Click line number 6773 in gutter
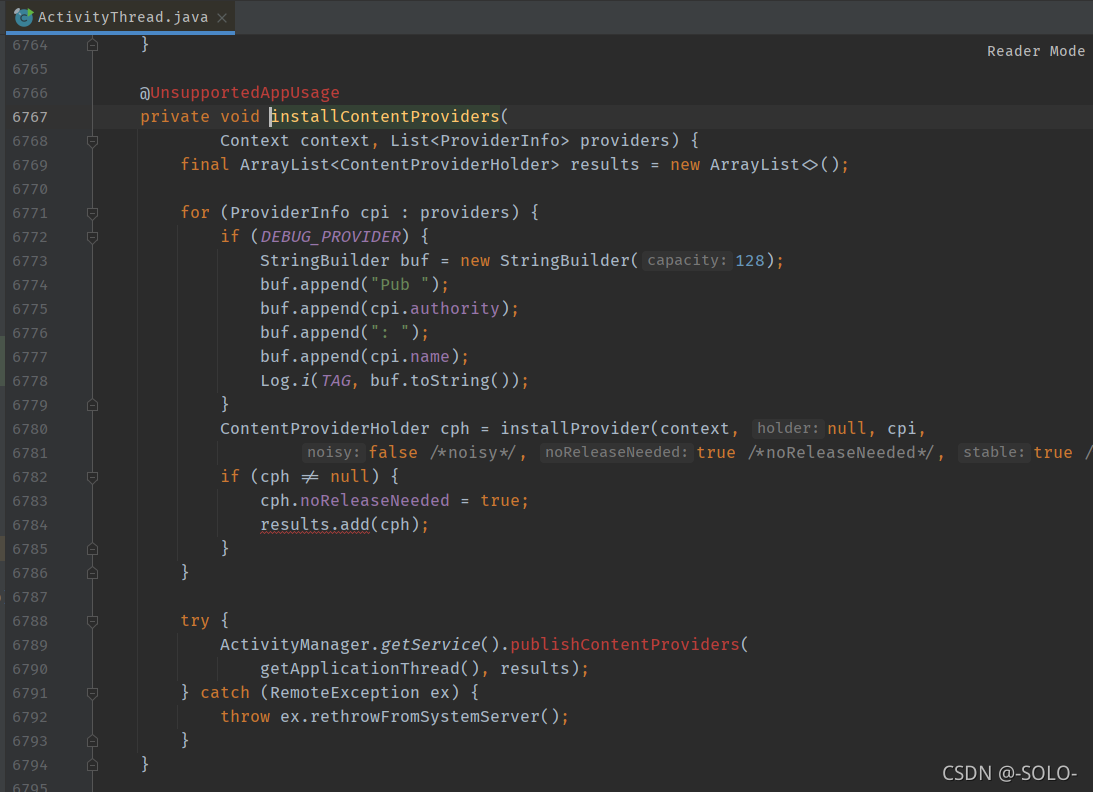This screenshot has width=1093, height=792. (x=30, y=261)
